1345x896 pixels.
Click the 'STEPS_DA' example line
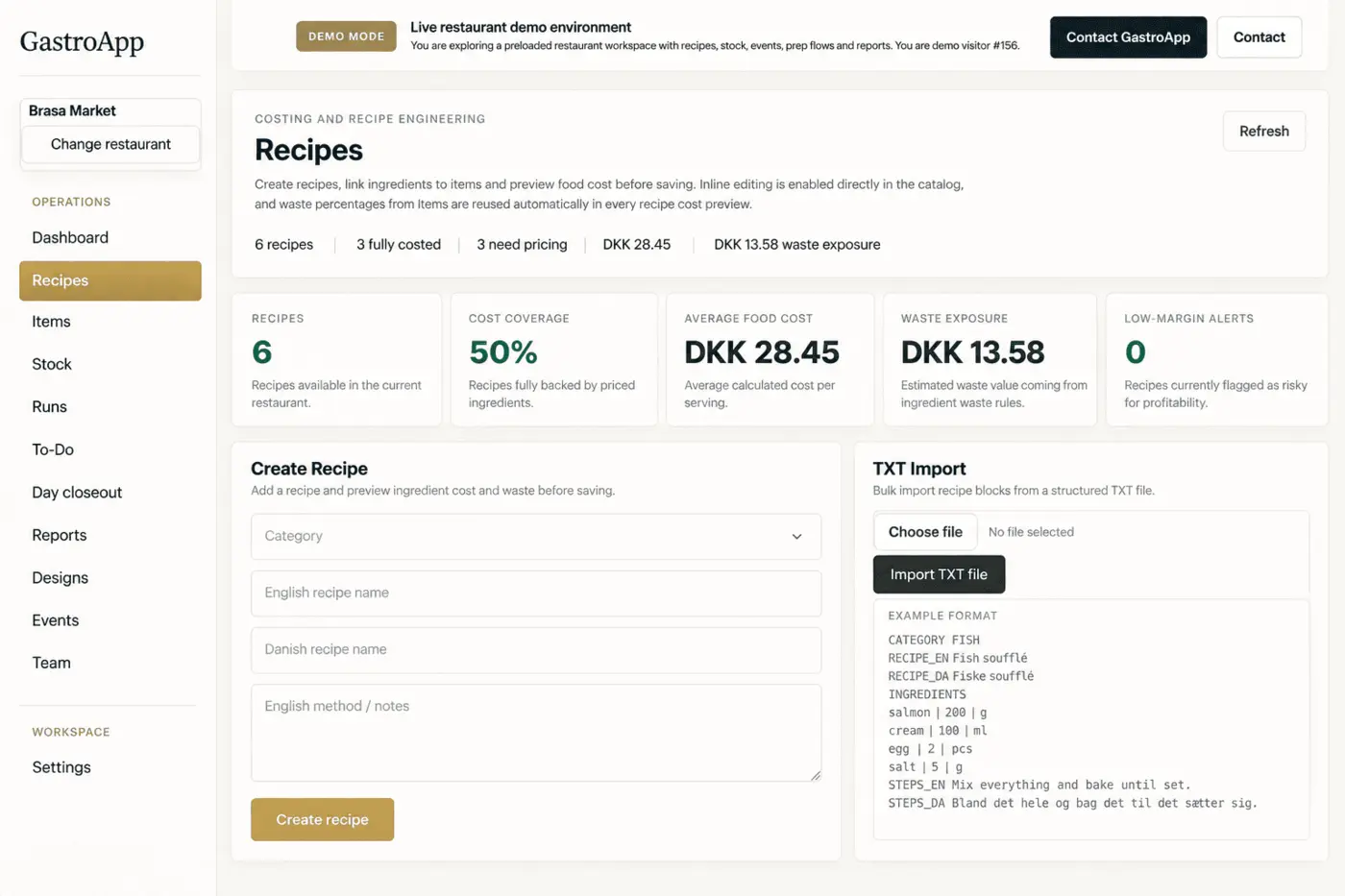pyautogui.click(x=1072, y=803)
